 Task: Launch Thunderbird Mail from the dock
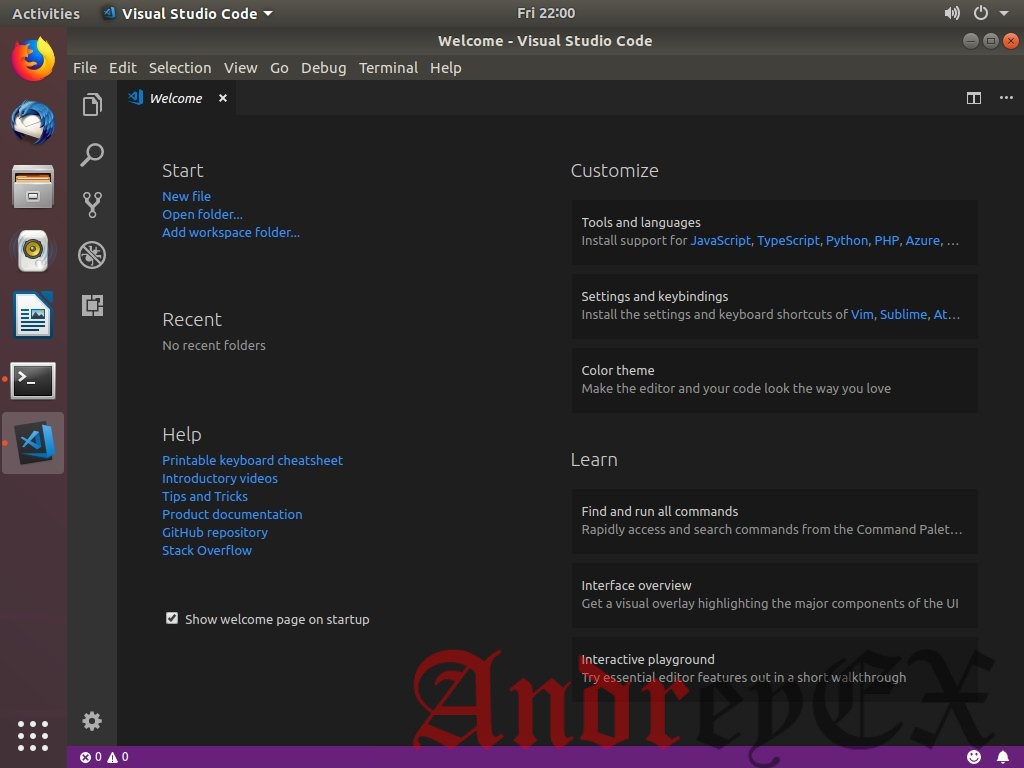tap(33, 122)
